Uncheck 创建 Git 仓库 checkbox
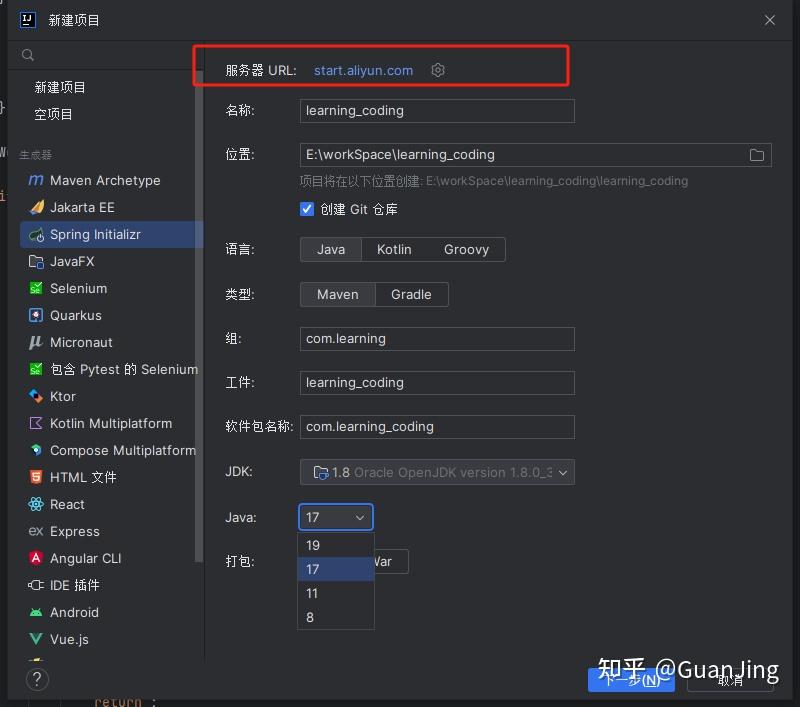 coord(306,209)
